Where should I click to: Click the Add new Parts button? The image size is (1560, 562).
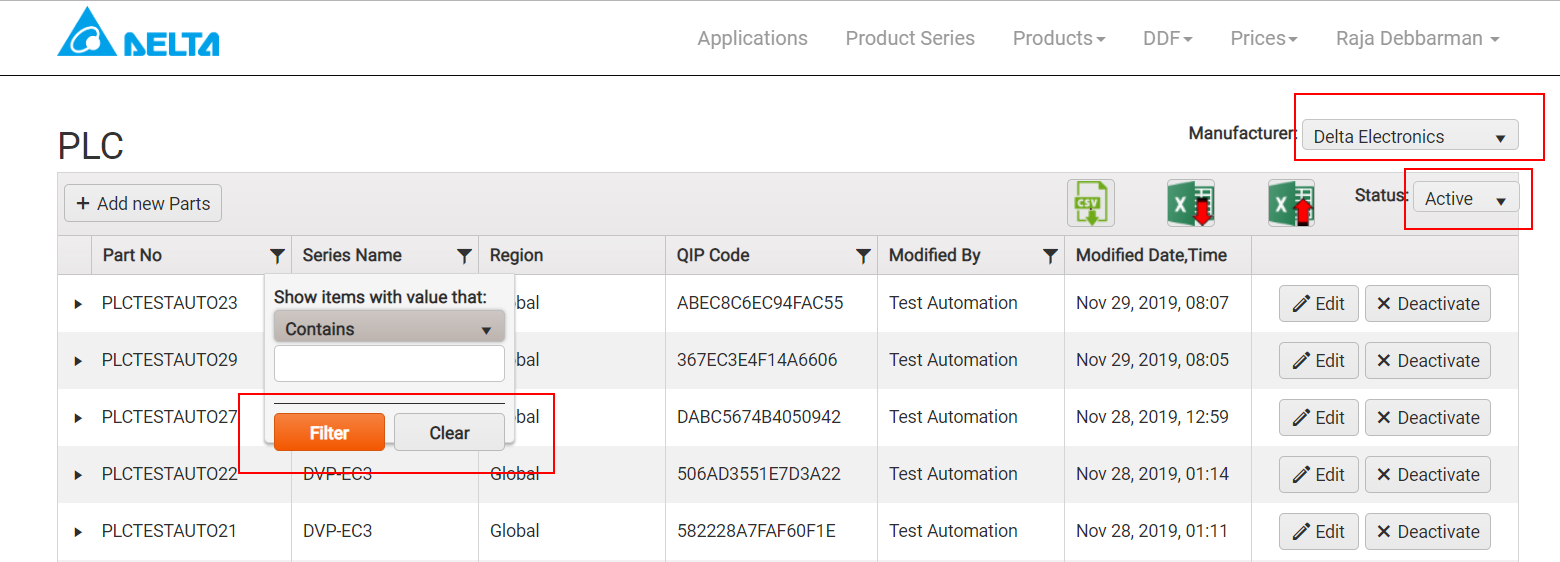point(143,203)
